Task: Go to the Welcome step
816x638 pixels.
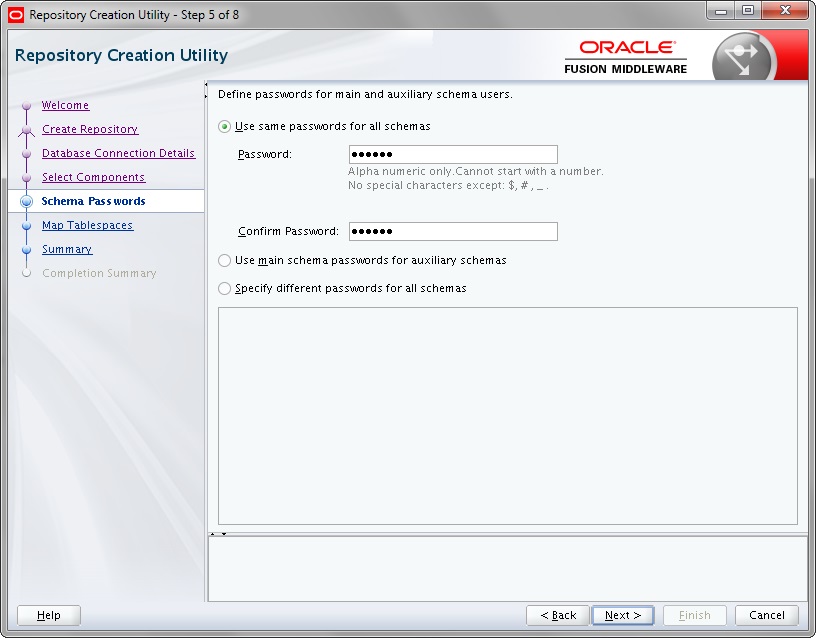Action: tap(66, 105)
